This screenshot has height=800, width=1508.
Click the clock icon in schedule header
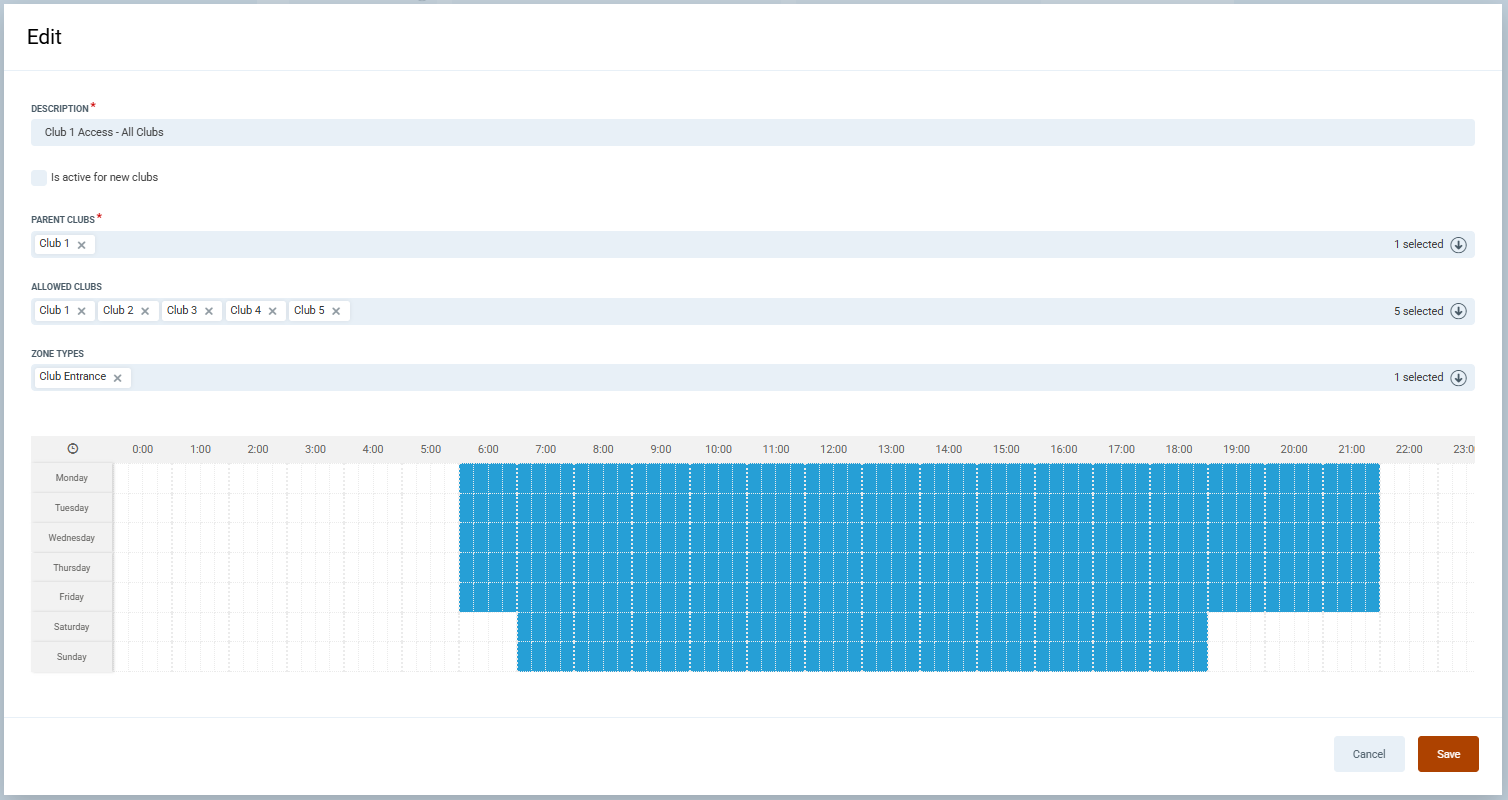click(72, 449)
